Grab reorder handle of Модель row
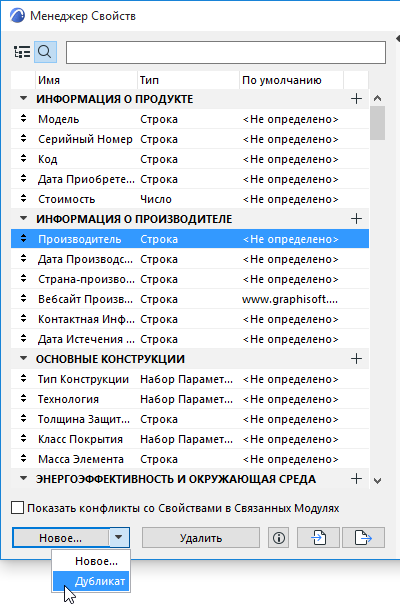The height and width of the screenshot is (608, 400). point(24,119)
